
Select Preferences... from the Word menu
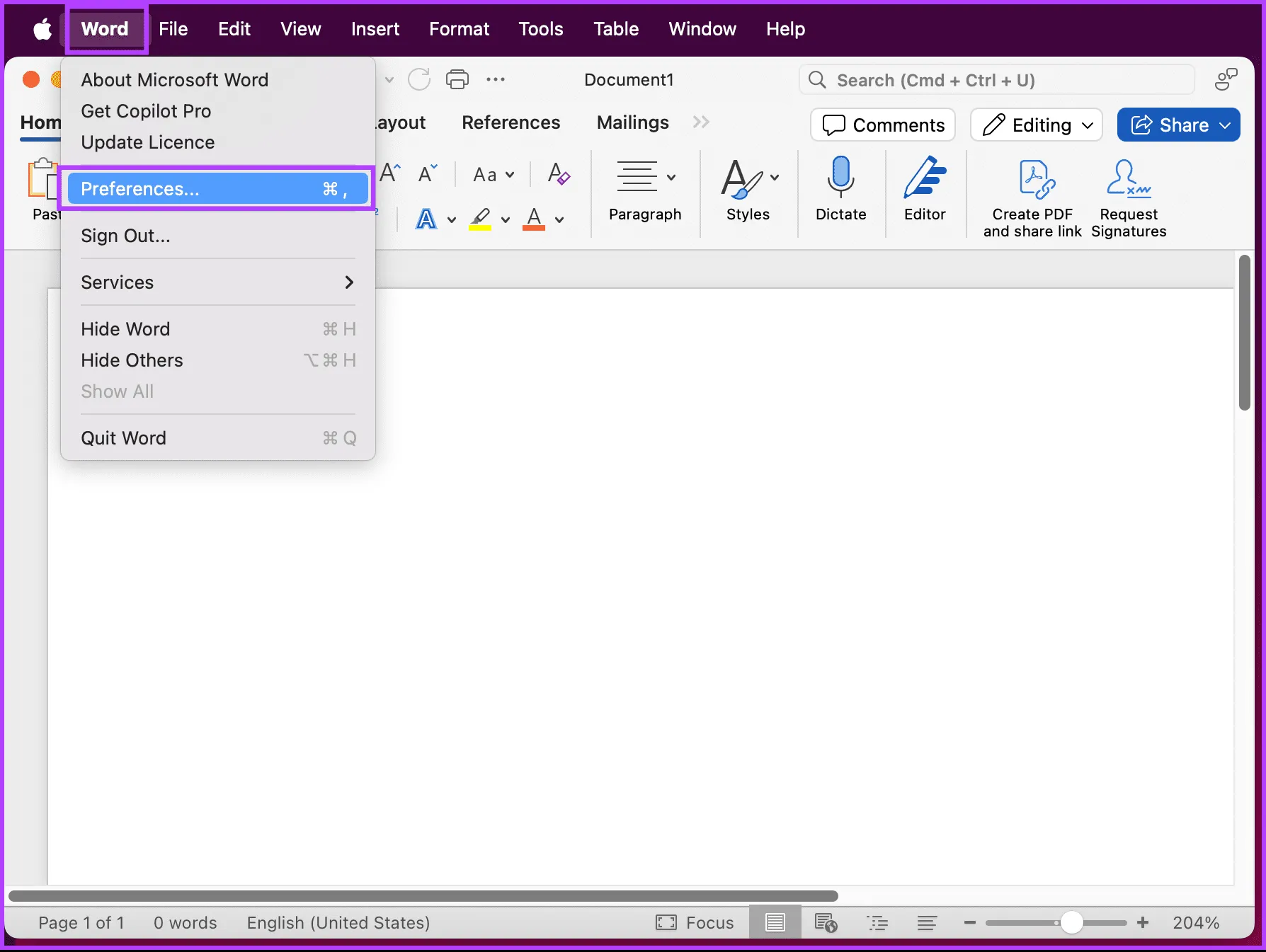click(x=217, y=189)
